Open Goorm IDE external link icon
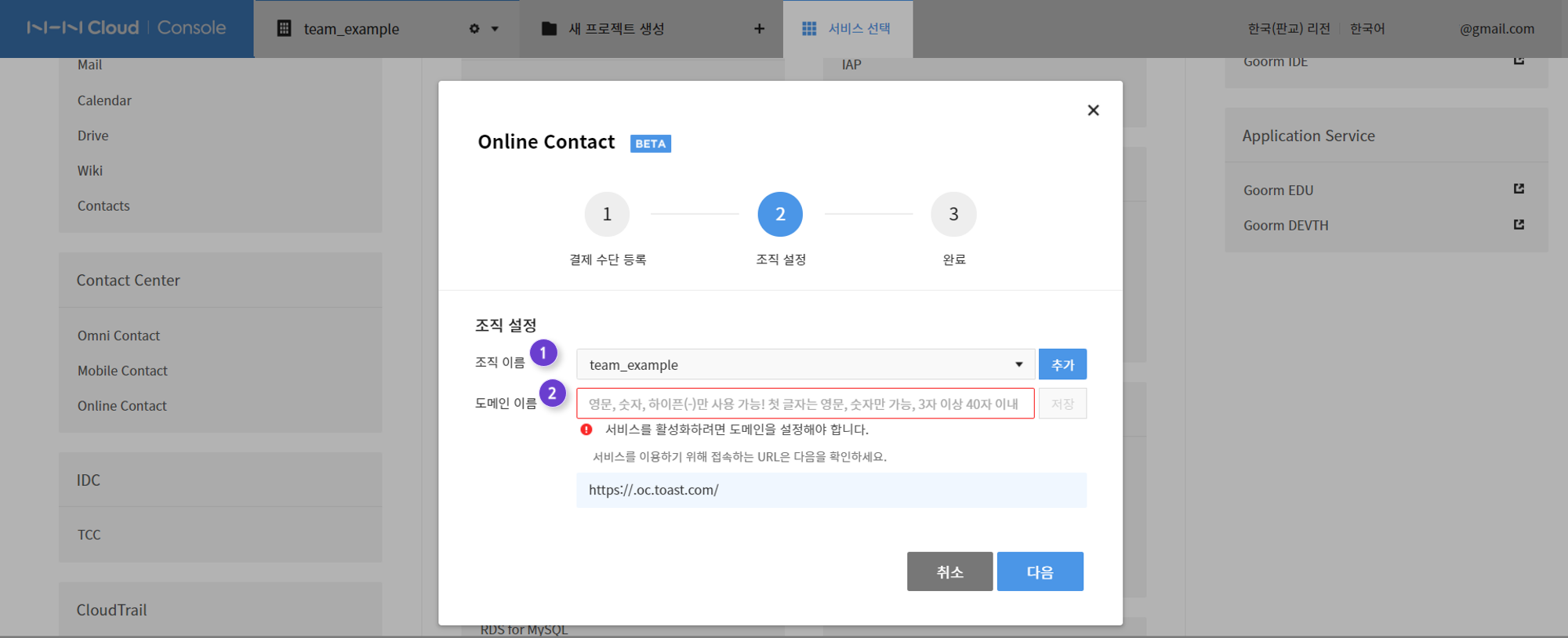 click(1519, 60)
